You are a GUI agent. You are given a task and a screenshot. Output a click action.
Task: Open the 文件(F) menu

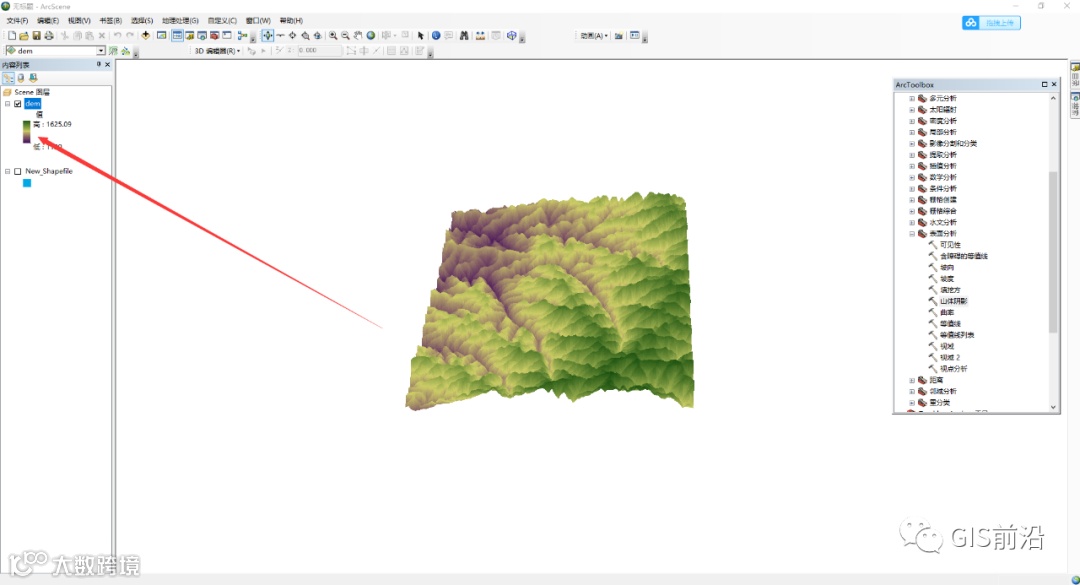pyautogui.click(x=17, y=21)
